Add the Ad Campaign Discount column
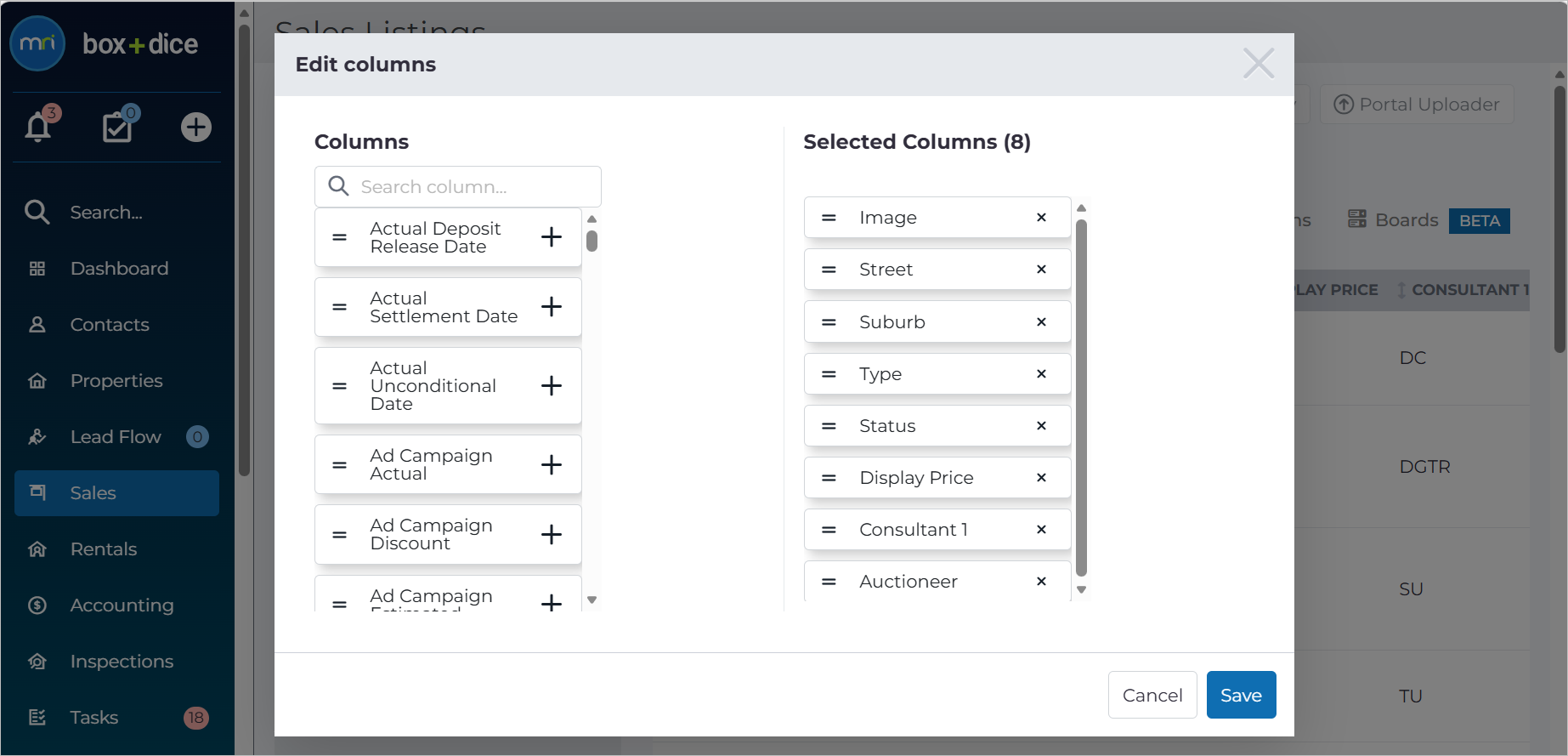Viewport: 1568px width, 756px height. (552, 535)
